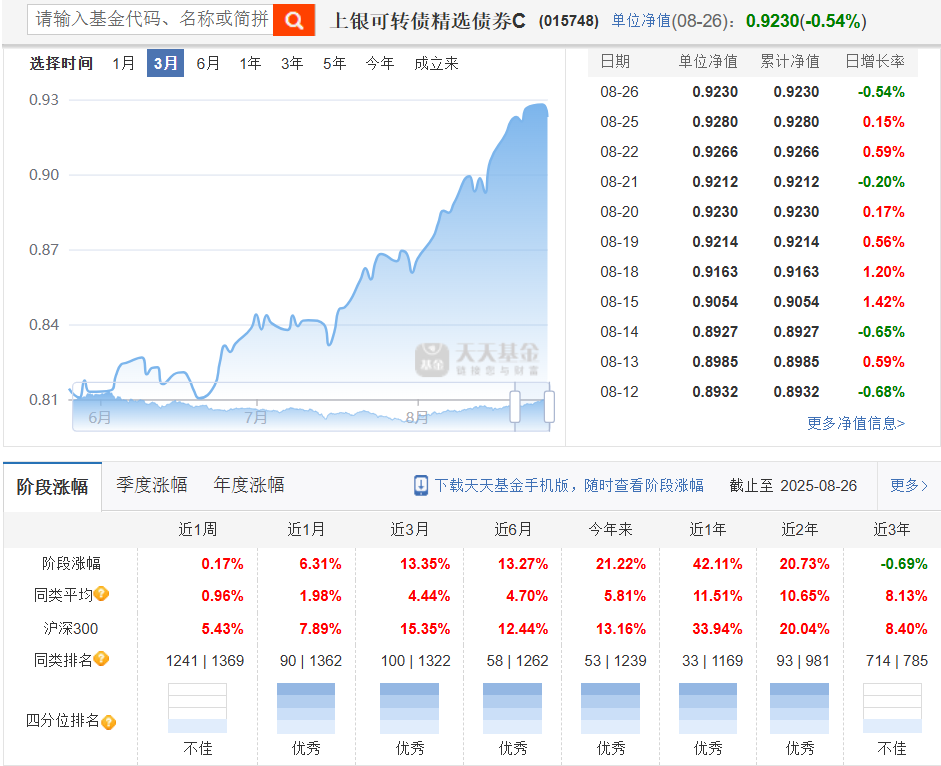The image size is (941, 766).
Task: Click the 日增长率 column header
Action: click(x=875, y=61)
